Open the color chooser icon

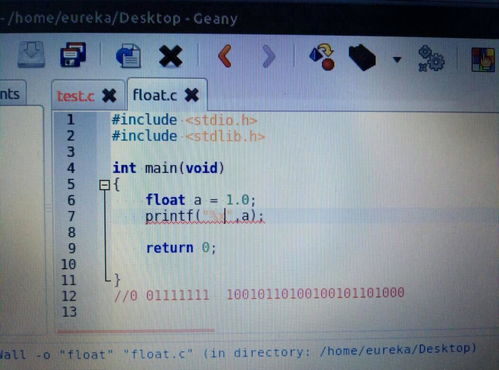coord(483,60)
